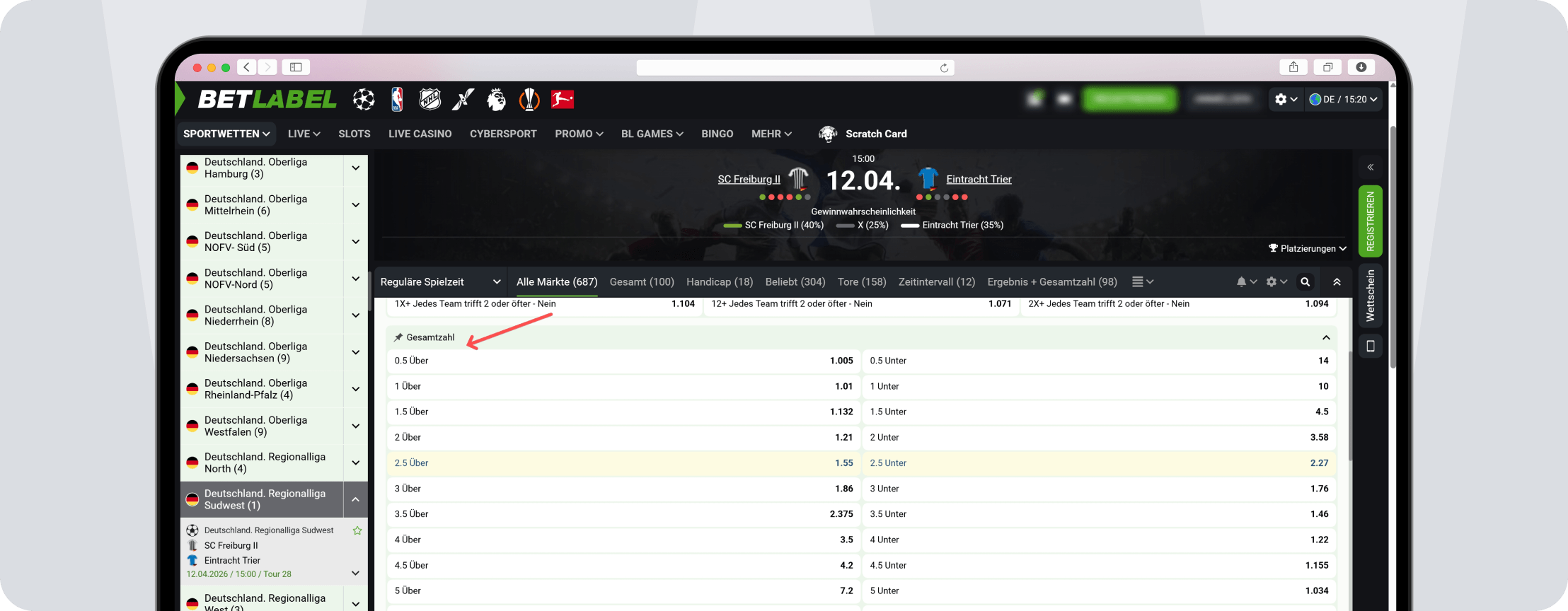Click the double-chevron collapse all markets icon
This screenshot has height=611, width=1568.
pos(1337,282)
